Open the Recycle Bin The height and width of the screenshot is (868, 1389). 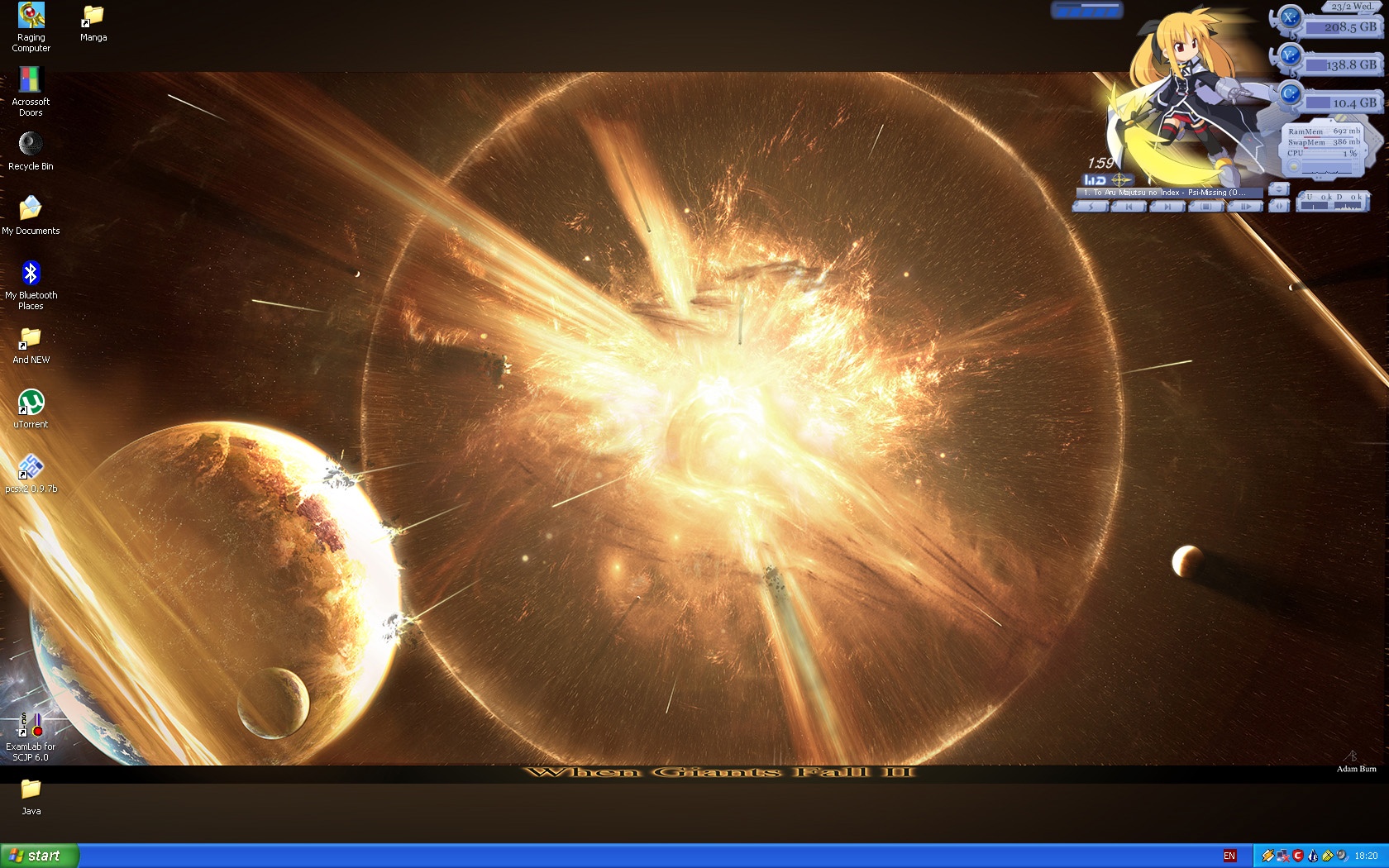[x=31, y=150]
